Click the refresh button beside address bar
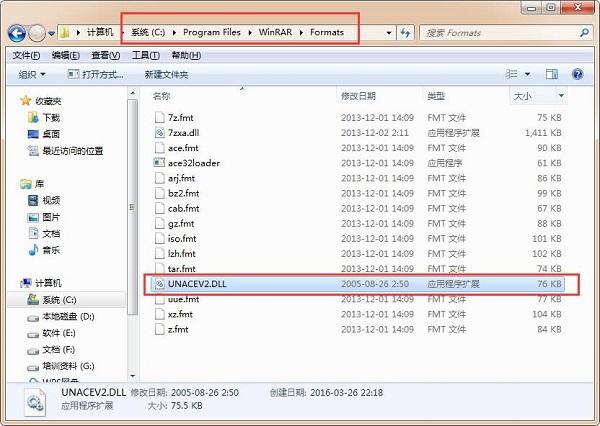 pyautogui.click(x=405, y=33)
